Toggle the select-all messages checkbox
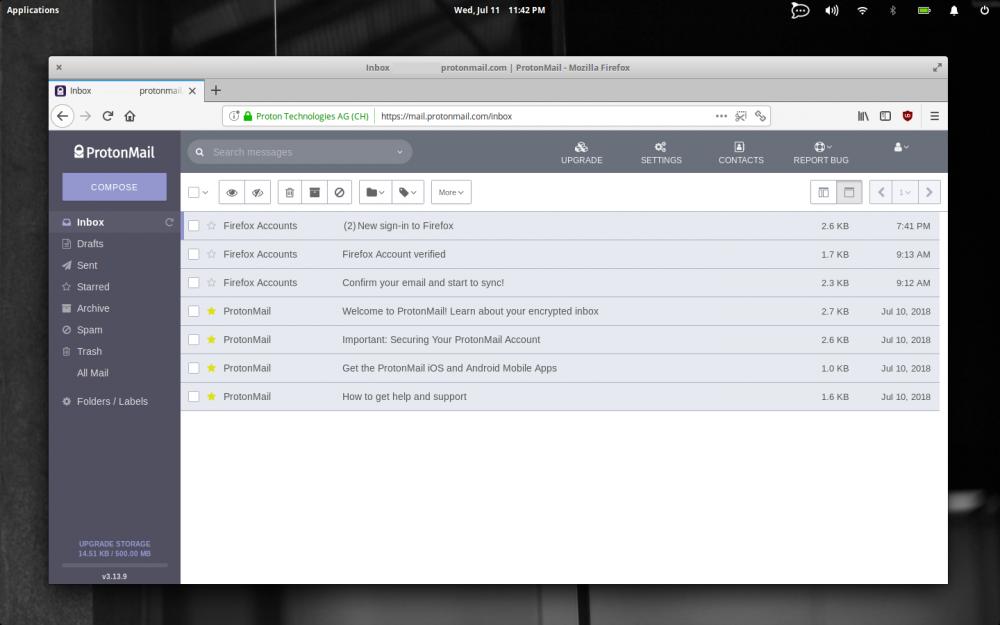This screenshot has width=1000, height=625. (x=194, y=192)
